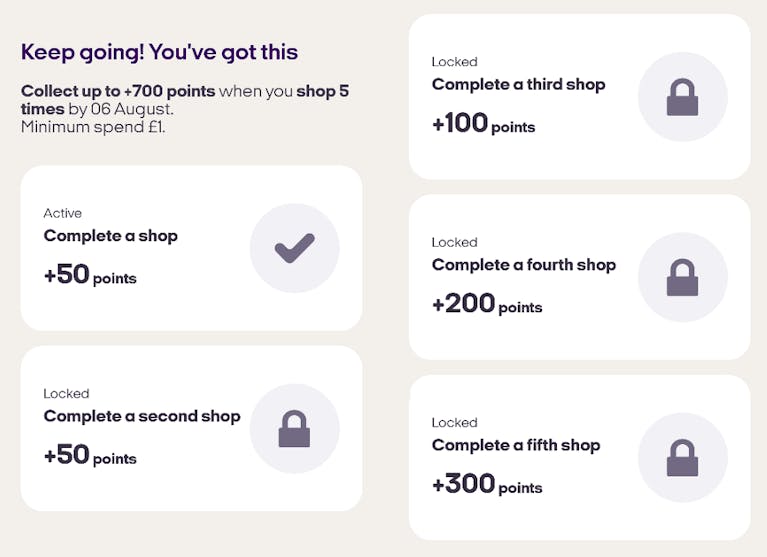This screenshot has height=557, width=767.
Task: Select the Complete a fifth shop title
Action: (x=516, y=445)
